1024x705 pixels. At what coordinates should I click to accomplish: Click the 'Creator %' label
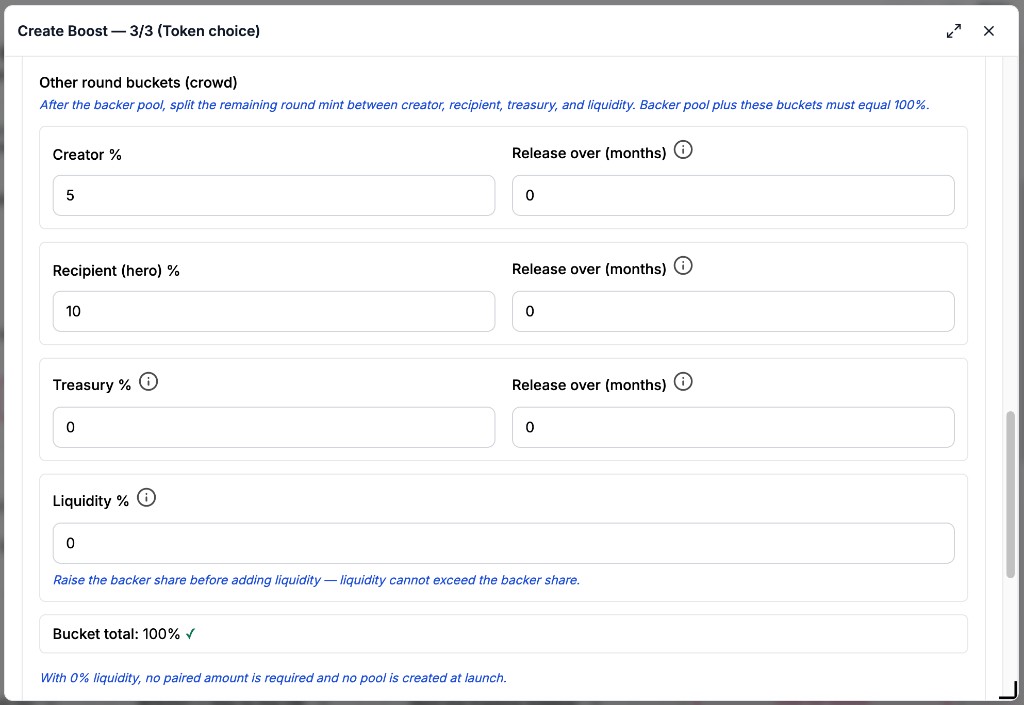click(x=87, y=155)
